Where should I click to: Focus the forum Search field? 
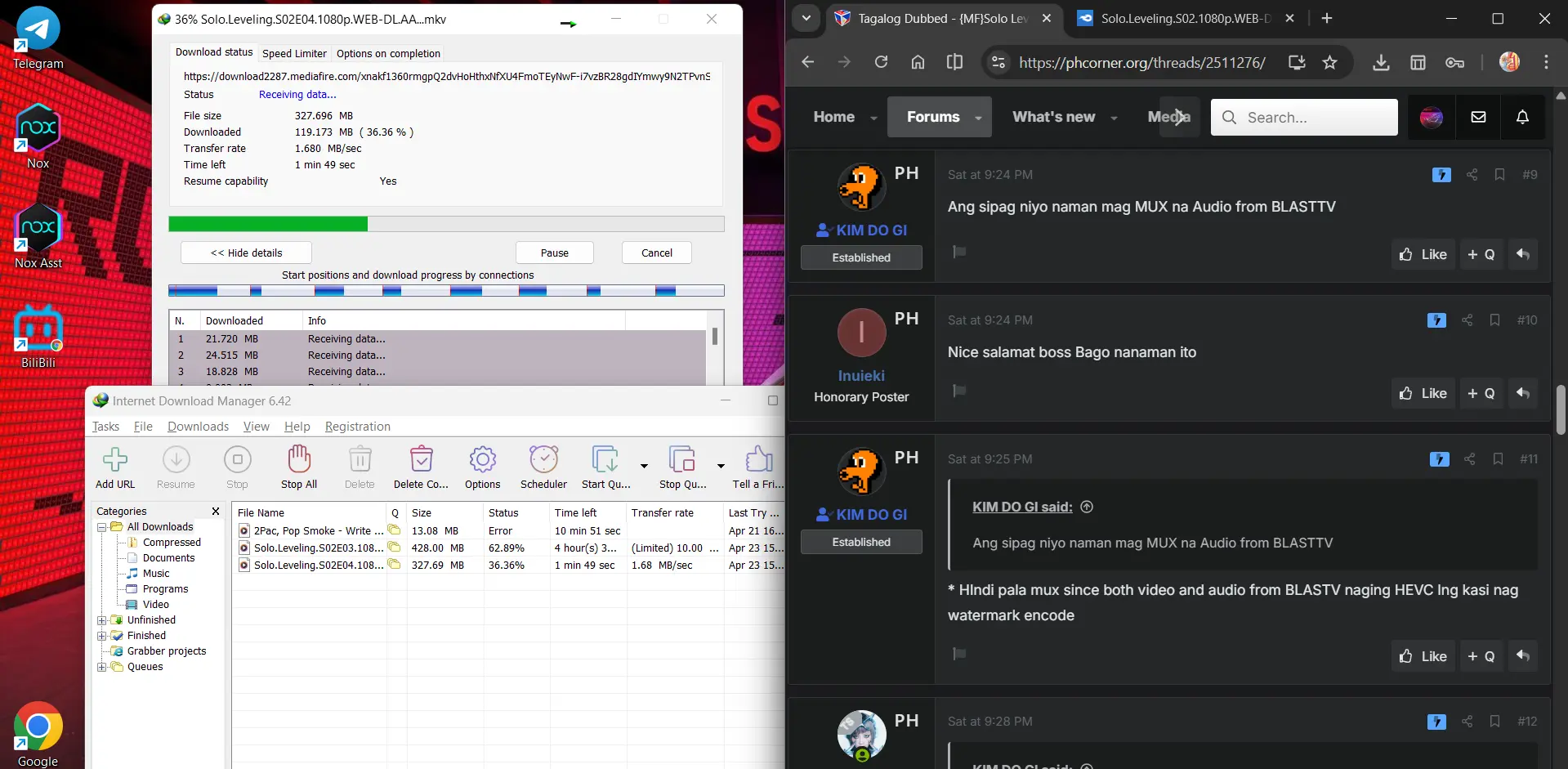pos(1304,117)
